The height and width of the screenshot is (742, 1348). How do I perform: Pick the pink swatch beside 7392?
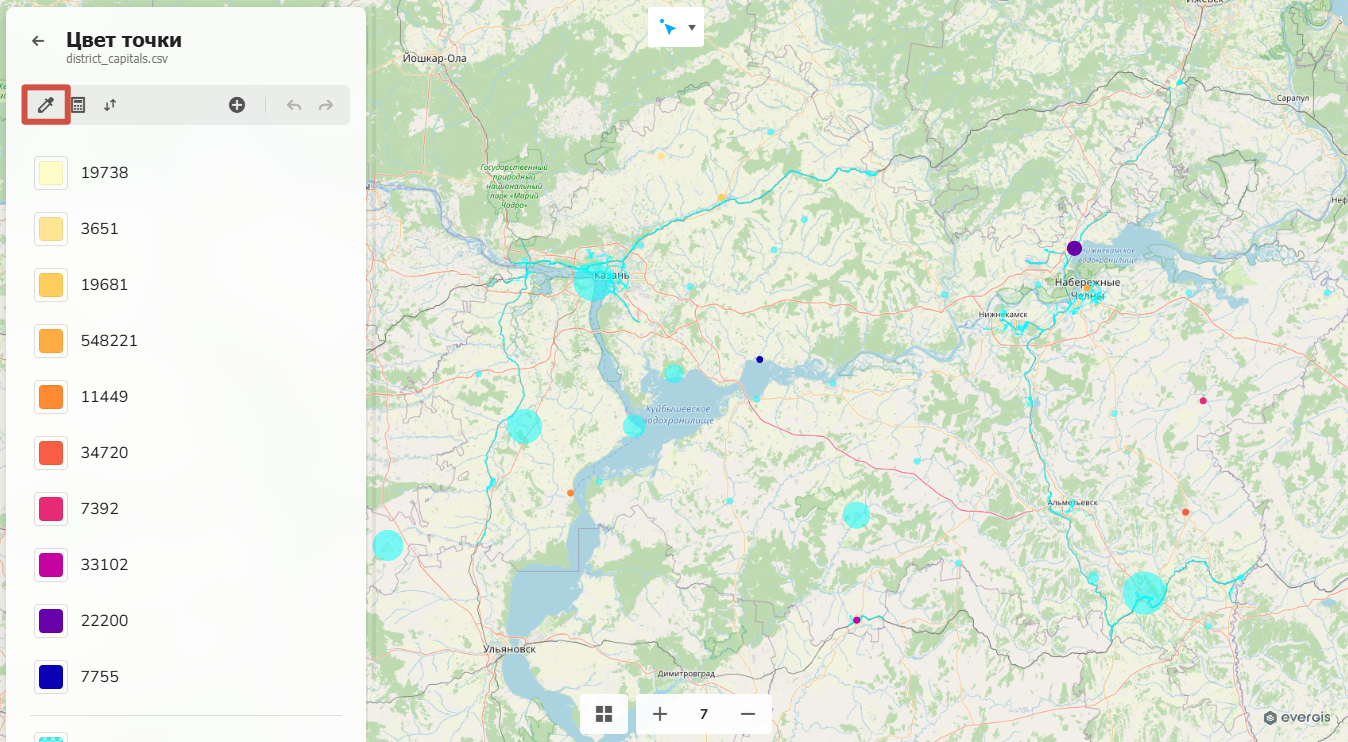[x=51, y=509]
